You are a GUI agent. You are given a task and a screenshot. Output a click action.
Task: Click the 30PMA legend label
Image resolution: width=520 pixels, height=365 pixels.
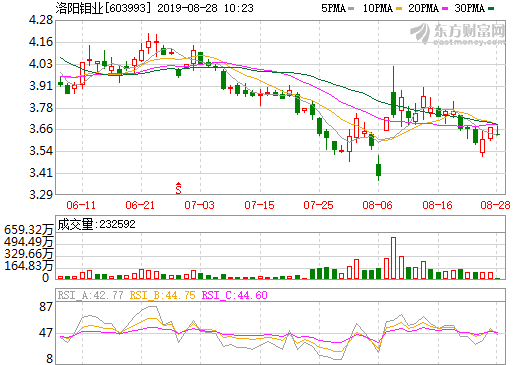tap(469, 8)
